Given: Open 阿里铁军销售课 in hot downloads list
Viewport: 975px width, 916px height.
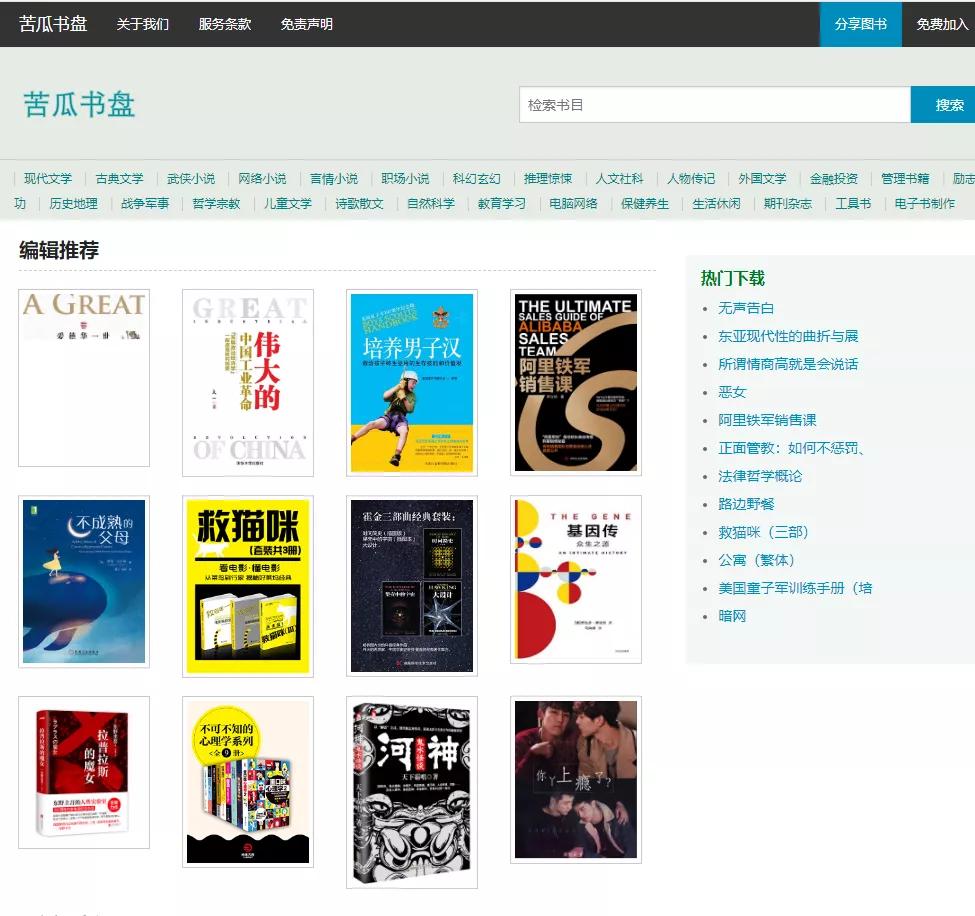Looking at the screenshot, I should click(765, 420).
